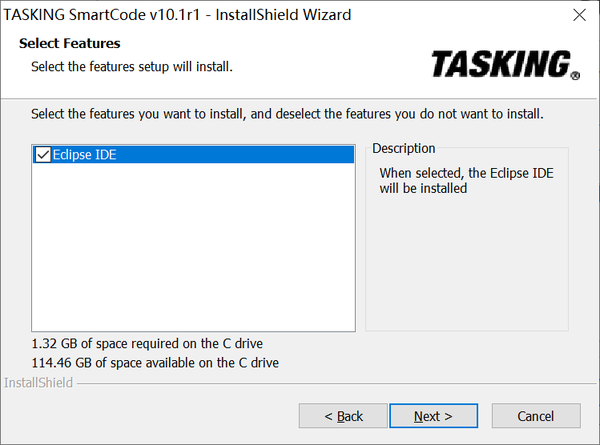600x445 pixels.
Task: Click the InstallShield label at bottom
Action: (x=38, y=383)
